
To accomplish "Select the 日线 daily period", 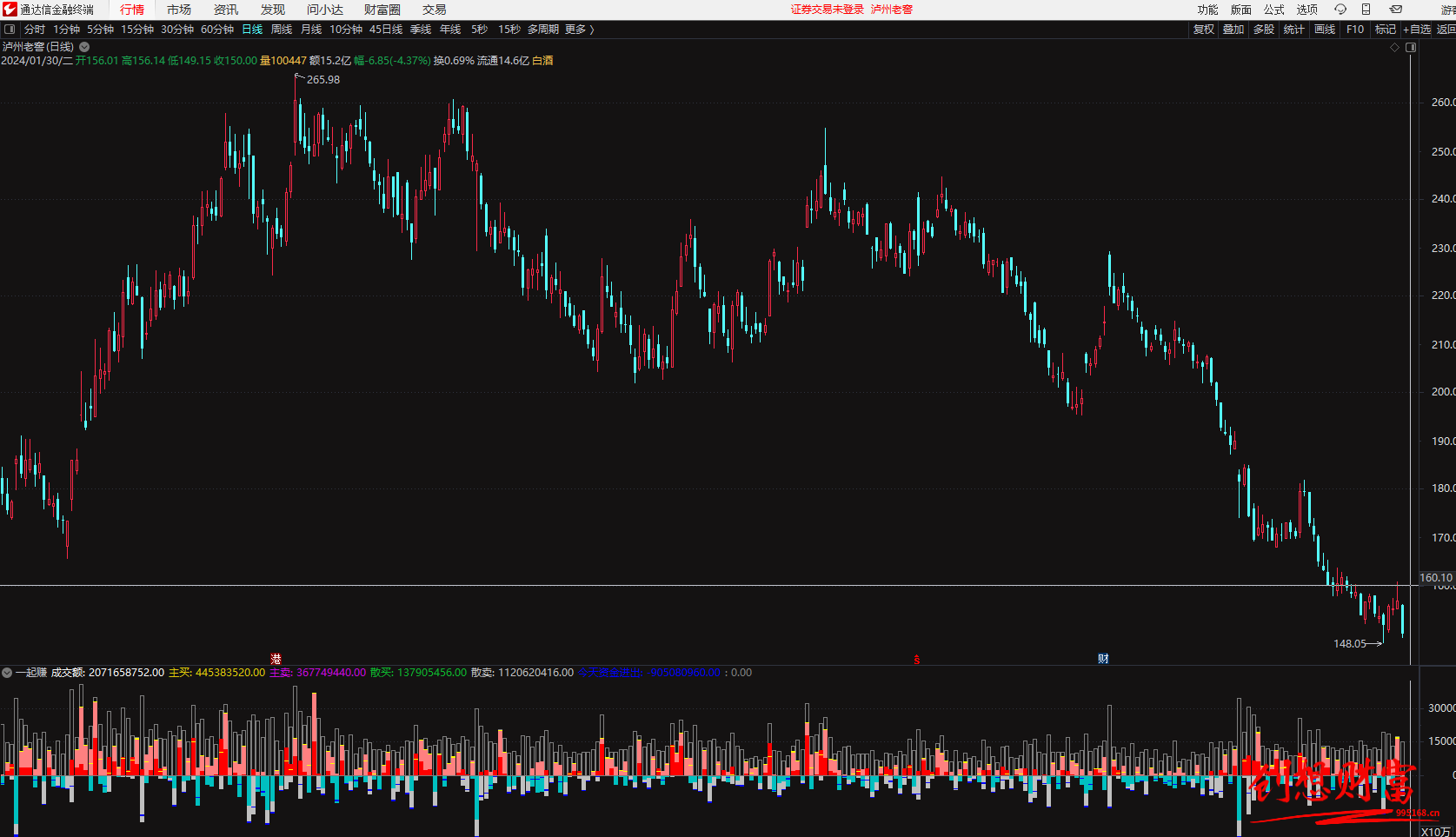I will (x=252, y=30).
